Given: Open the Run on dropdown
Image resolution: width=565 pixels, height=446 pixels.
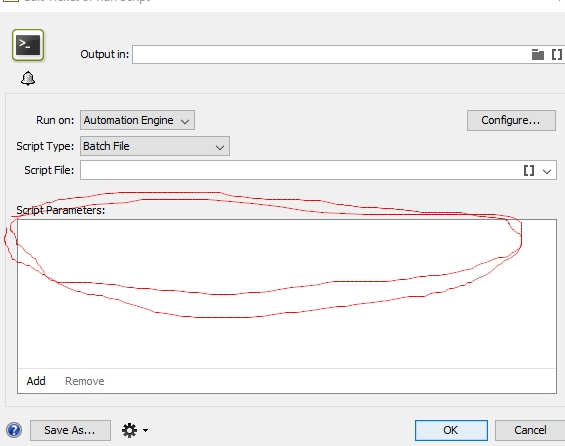Looking at the screenshot, I should 137,120.
